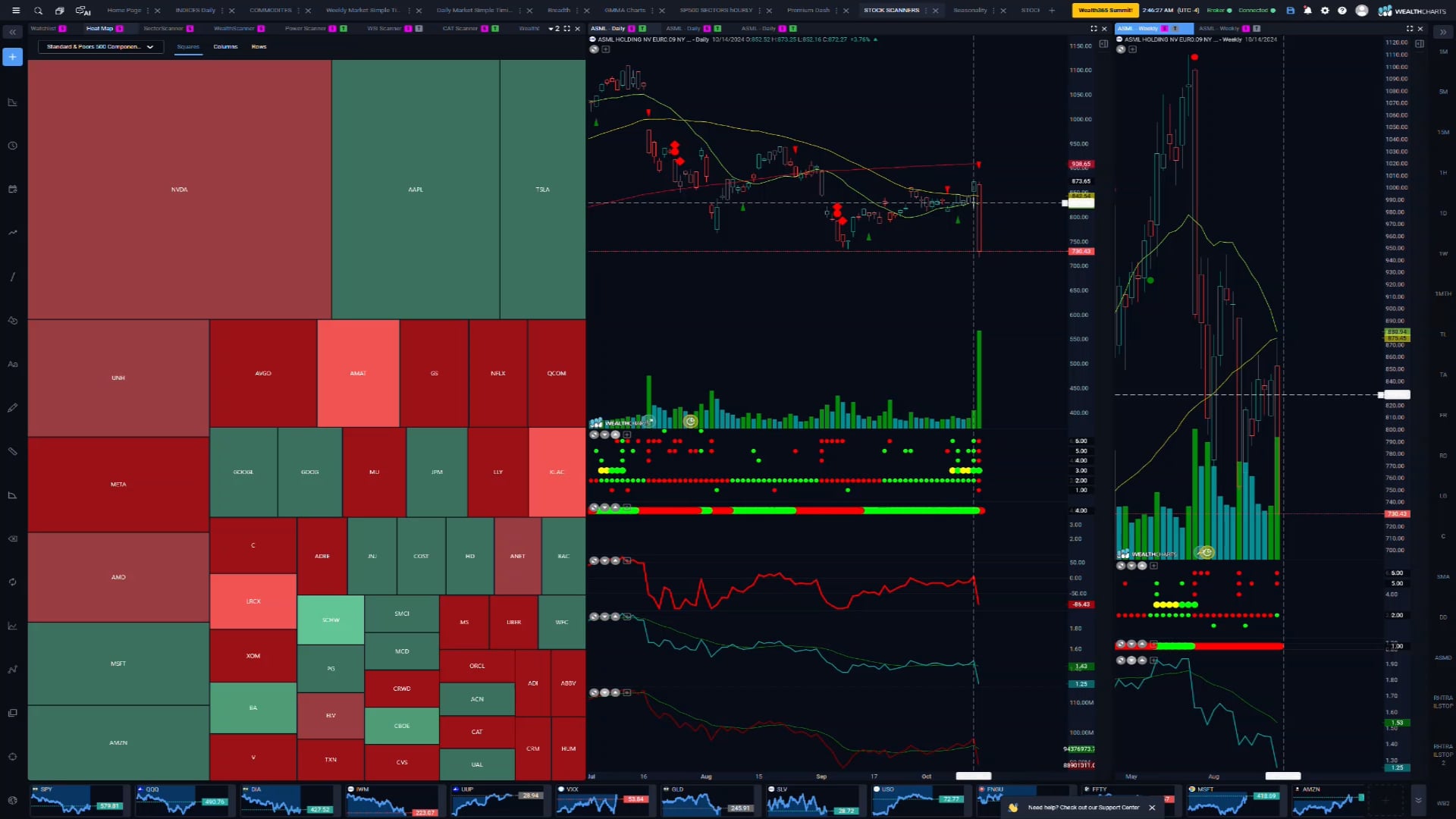Add indicator with plus on daily chart
Screen dimensions: 1456x819
coord(606,49)
